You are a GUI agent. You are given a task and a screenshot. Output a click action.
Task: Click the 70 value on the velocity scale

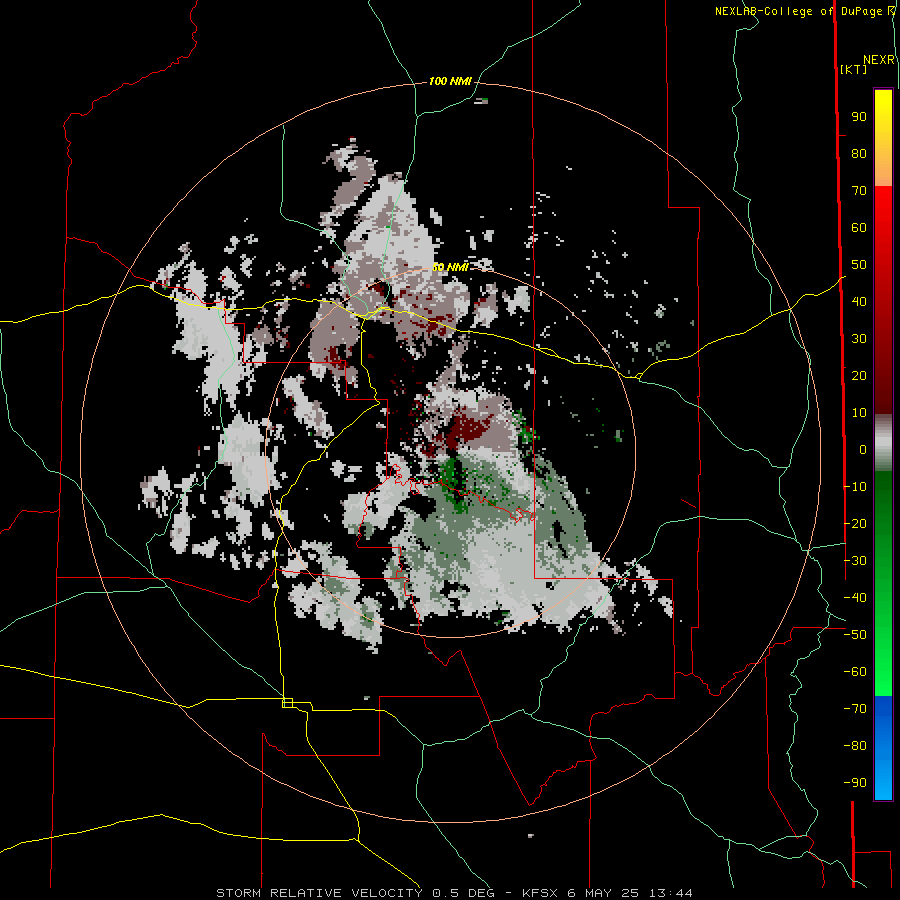point(859,191)
